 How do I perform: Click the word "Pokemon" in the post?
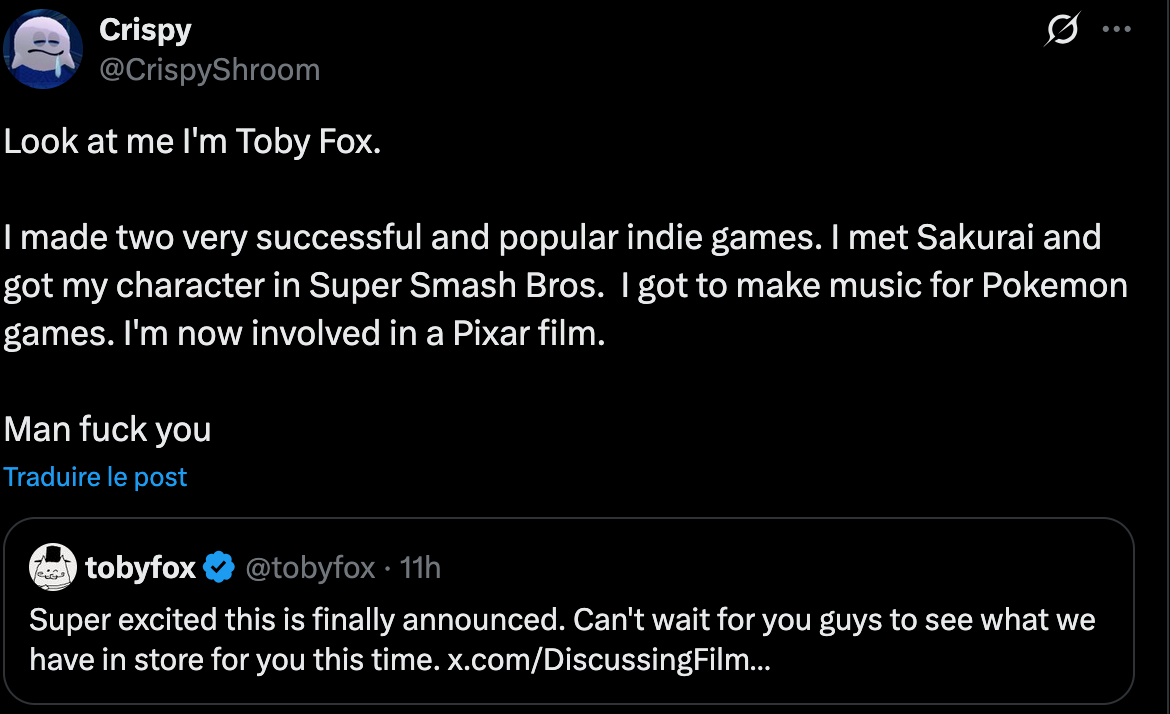1054,286
